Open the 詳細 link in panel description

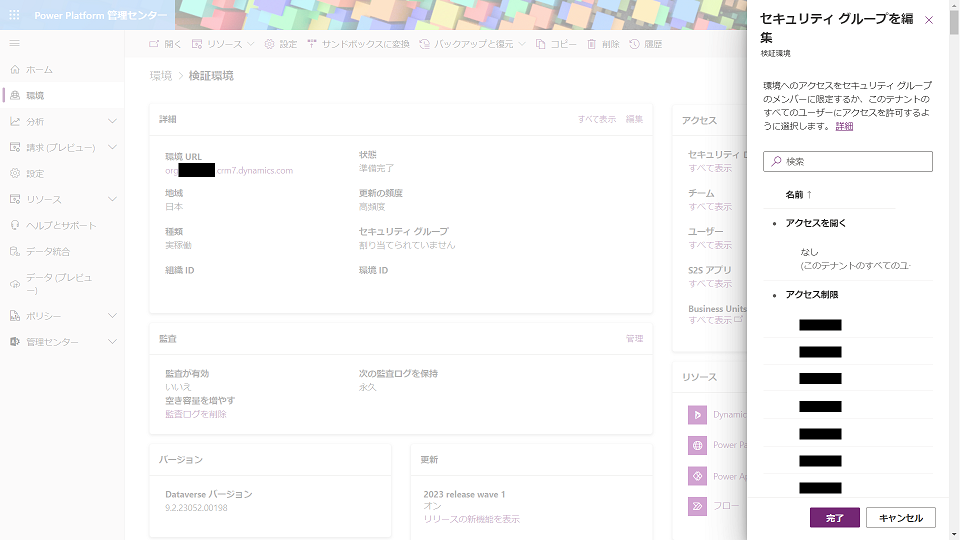(x=844, y=127)
